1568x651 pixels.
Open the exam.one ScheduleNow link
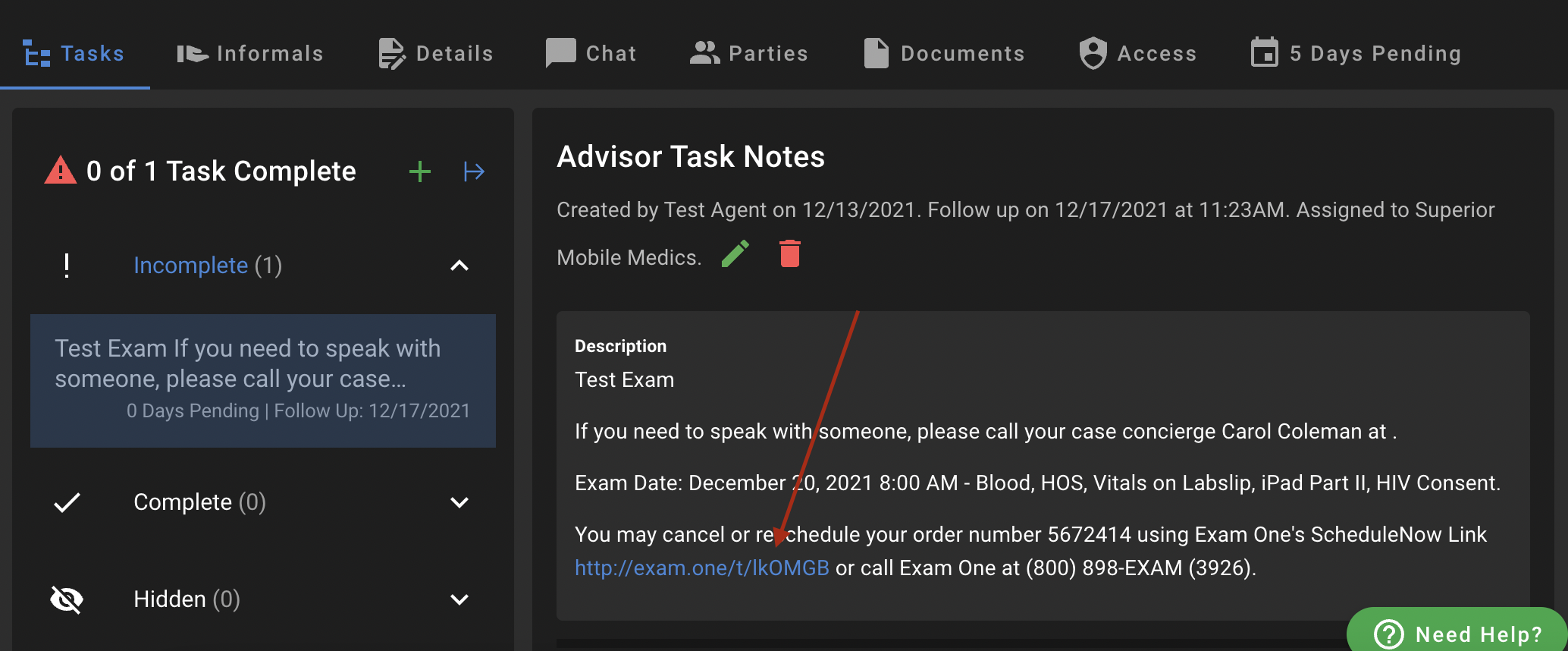click(701, 568)
